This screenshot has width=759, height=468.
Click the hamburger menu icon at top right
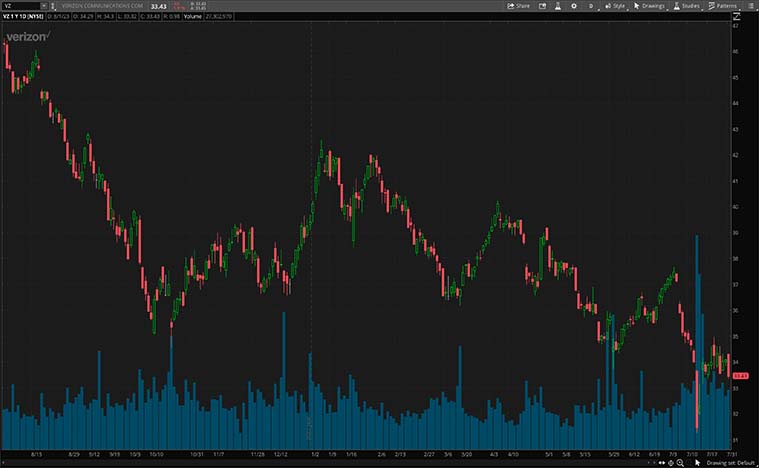click(750, 6)
